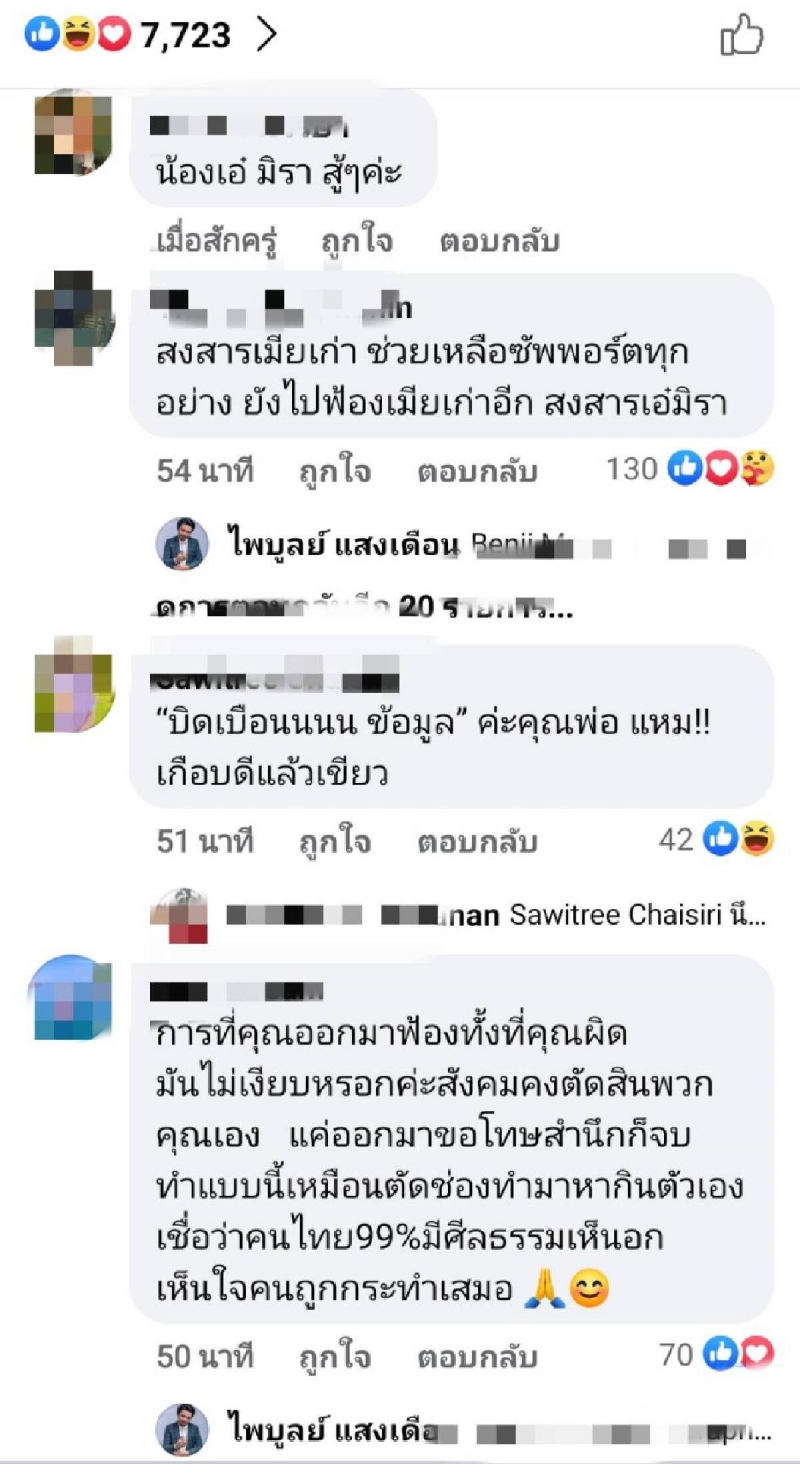Open the ไพบูลย์ แสงเดือน profile name link
This screenshot has height=1464, width=800.
coord(341,546)
